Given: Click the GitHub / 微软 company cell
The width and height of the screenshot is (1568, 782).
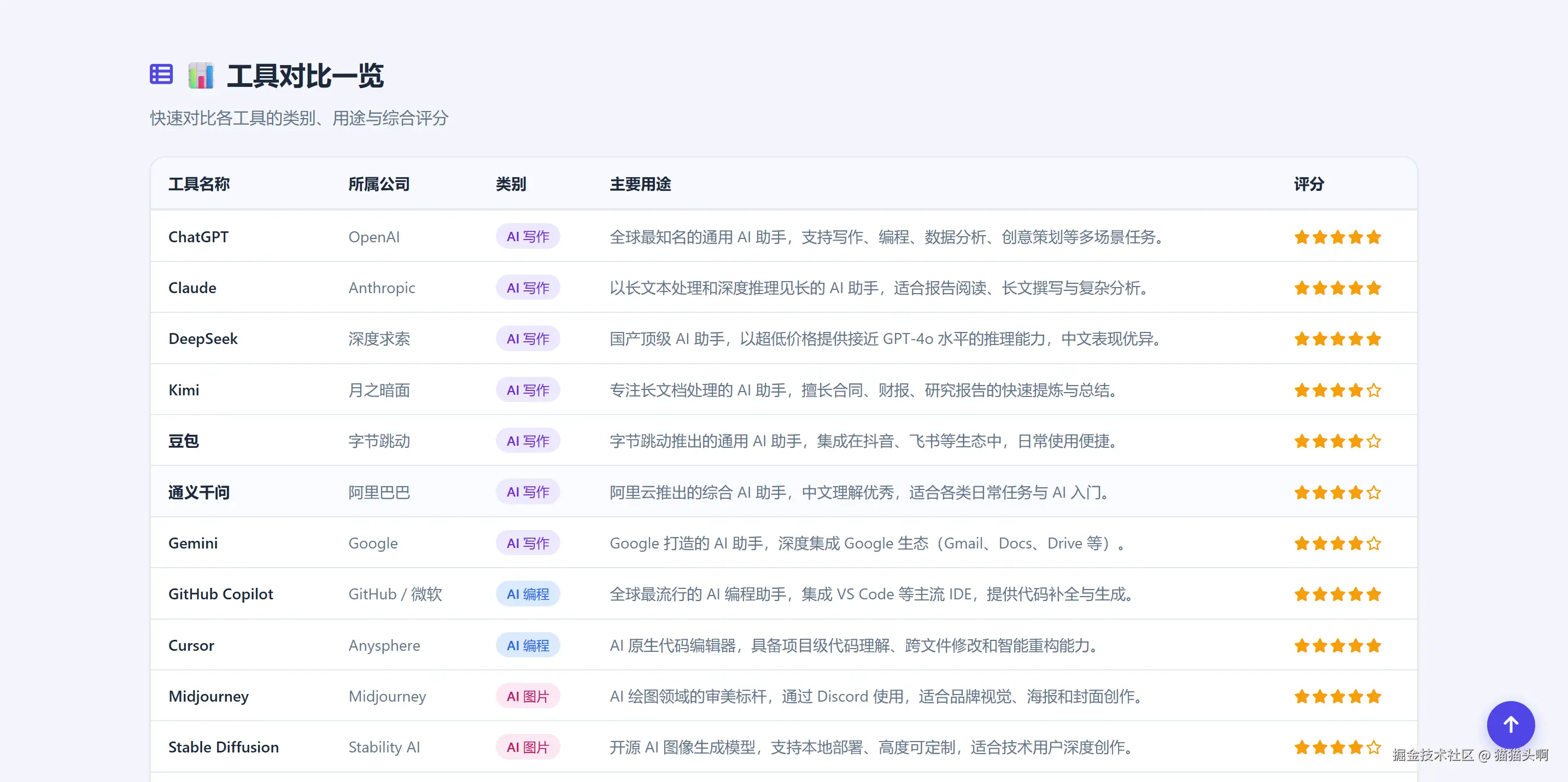Looking at the screenshot, I should [395, 594].
